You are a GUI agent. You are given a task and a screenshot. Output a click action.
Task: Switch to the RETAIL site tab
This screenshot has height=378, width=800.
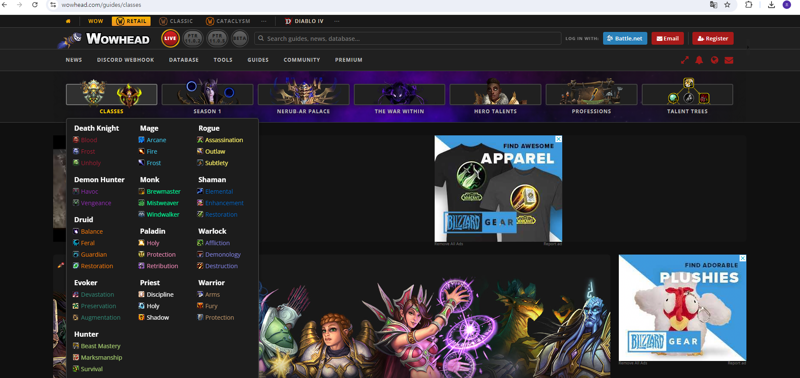tap(131, 21)
